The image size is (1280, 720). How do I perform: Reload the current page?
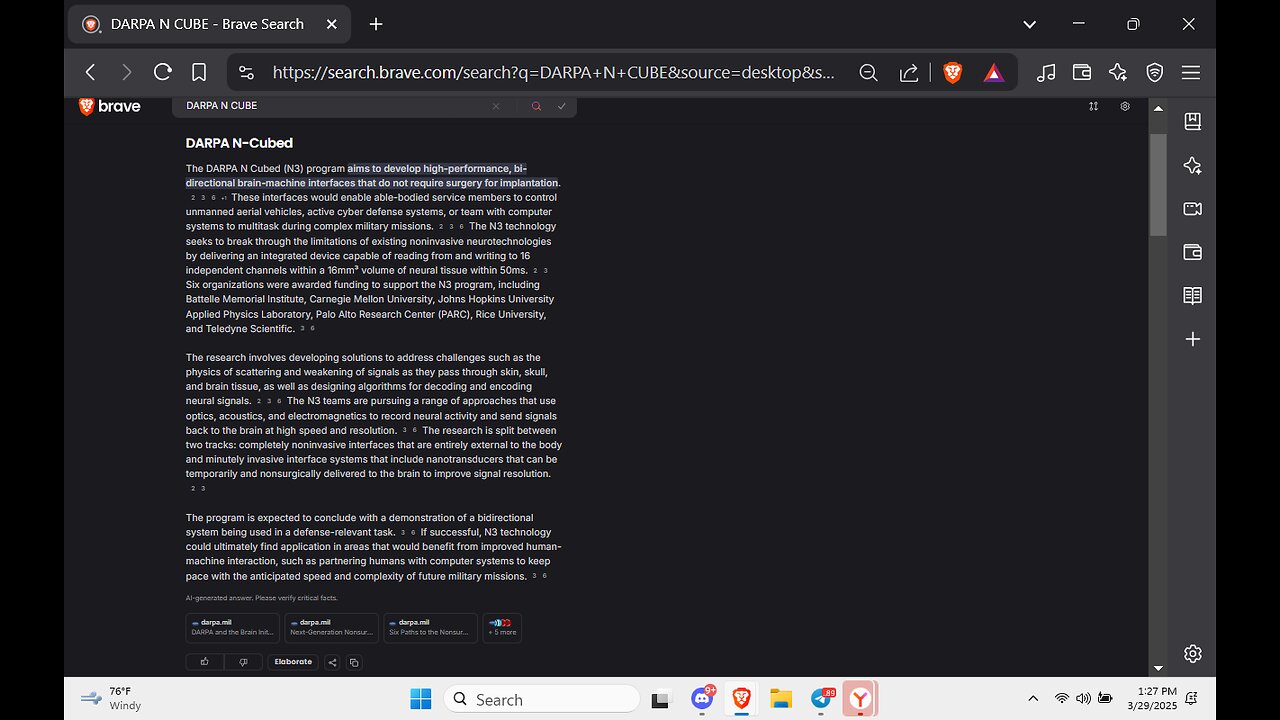pyautogui.click(x=162, y=72)
